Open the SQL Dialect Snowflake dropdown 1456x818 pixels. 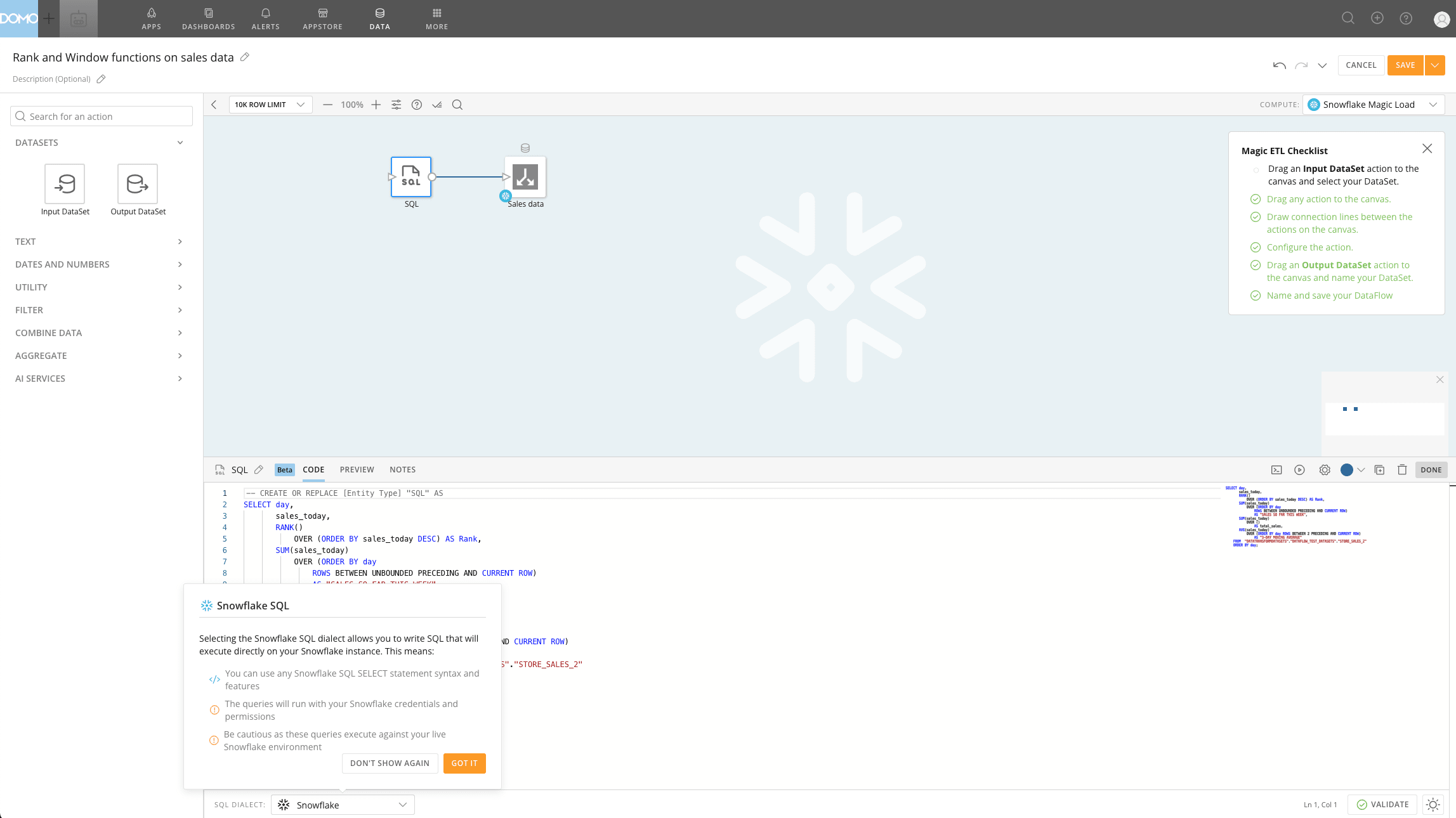pos(343,805)
